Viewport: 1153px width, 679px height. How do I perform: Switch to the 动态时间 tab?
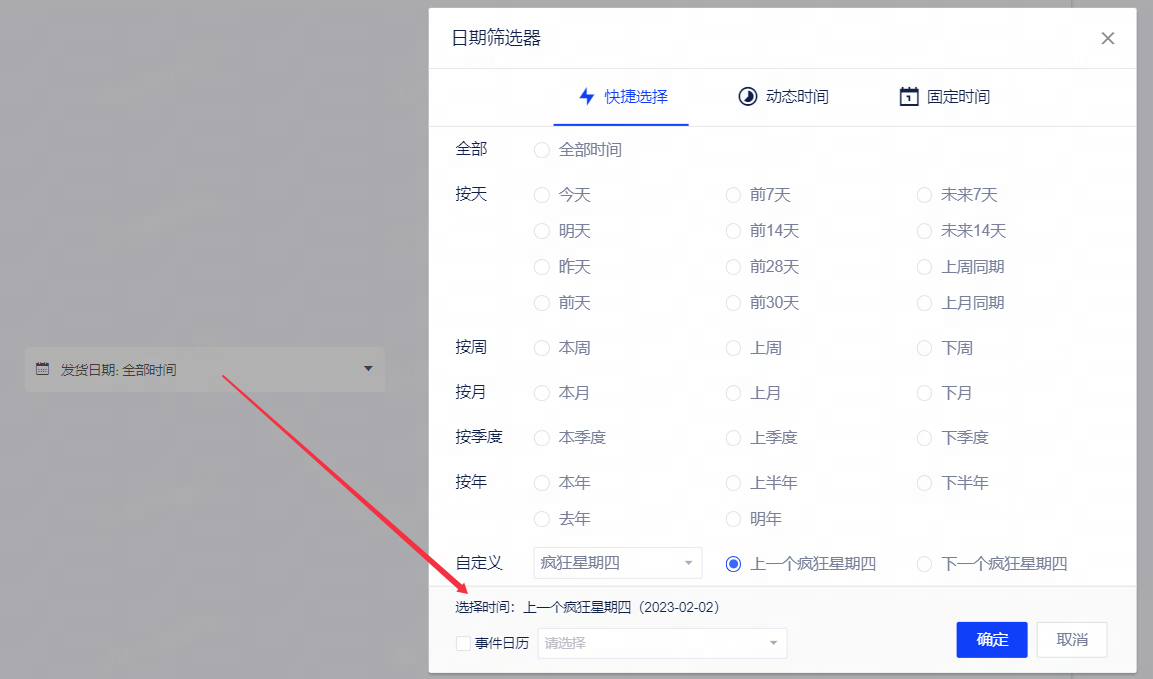783,97
